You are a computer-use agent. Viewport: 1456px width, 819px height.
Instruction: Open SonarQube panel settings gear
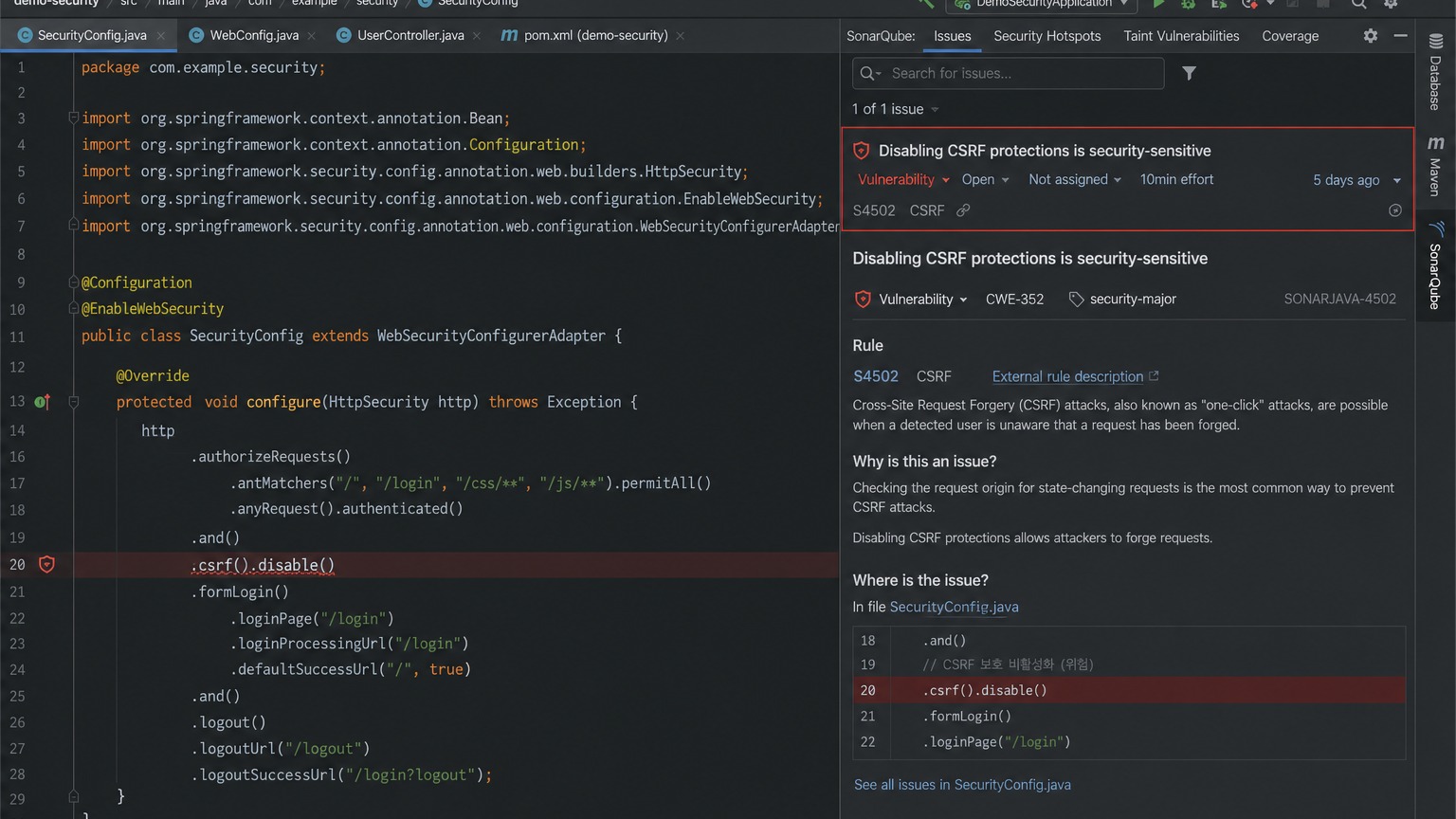click(x=1371, y=35)
